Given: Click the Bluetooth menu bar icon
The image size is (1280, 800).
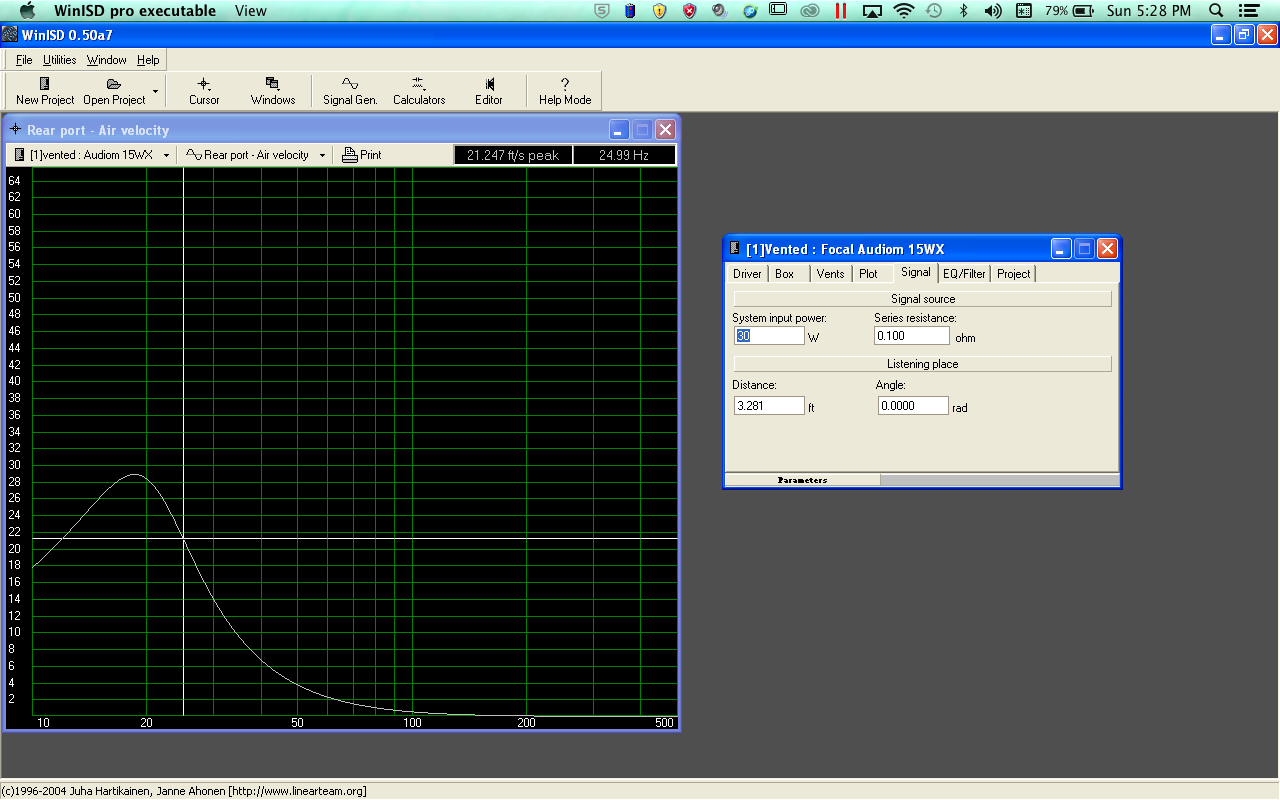Looking at the screenshot, I should [x=963, y=11].
